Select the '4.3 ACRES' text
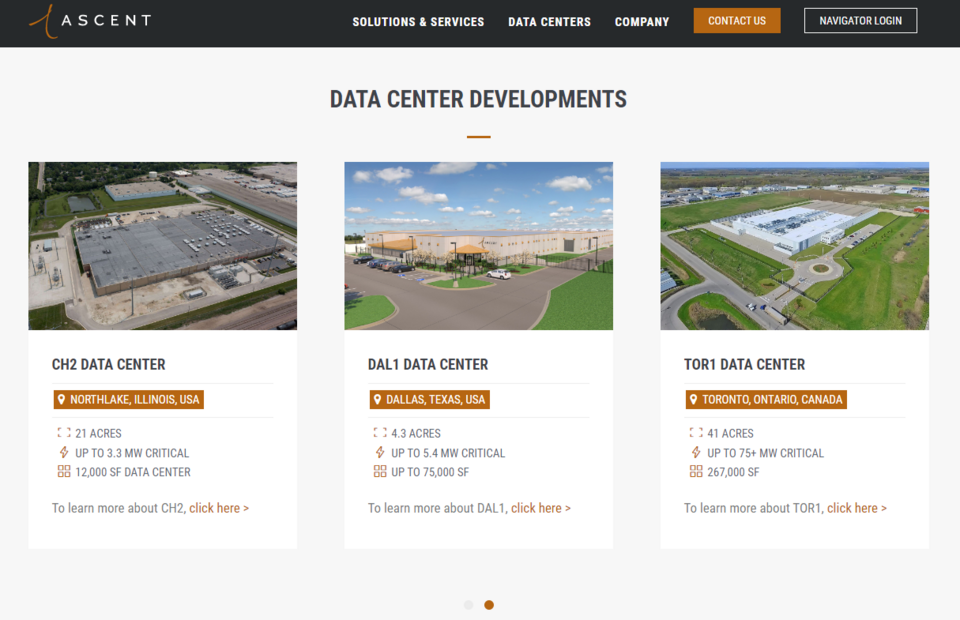 tap(416, 433)
